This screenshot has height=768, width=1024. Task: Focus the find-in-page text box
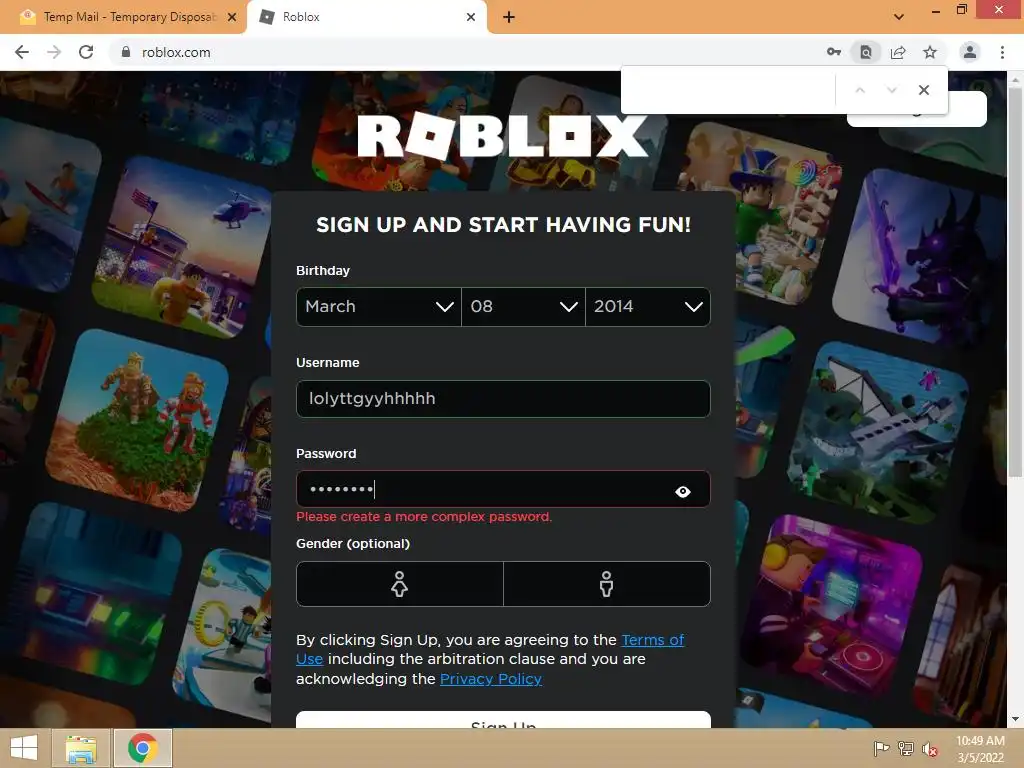click(728, 90)
